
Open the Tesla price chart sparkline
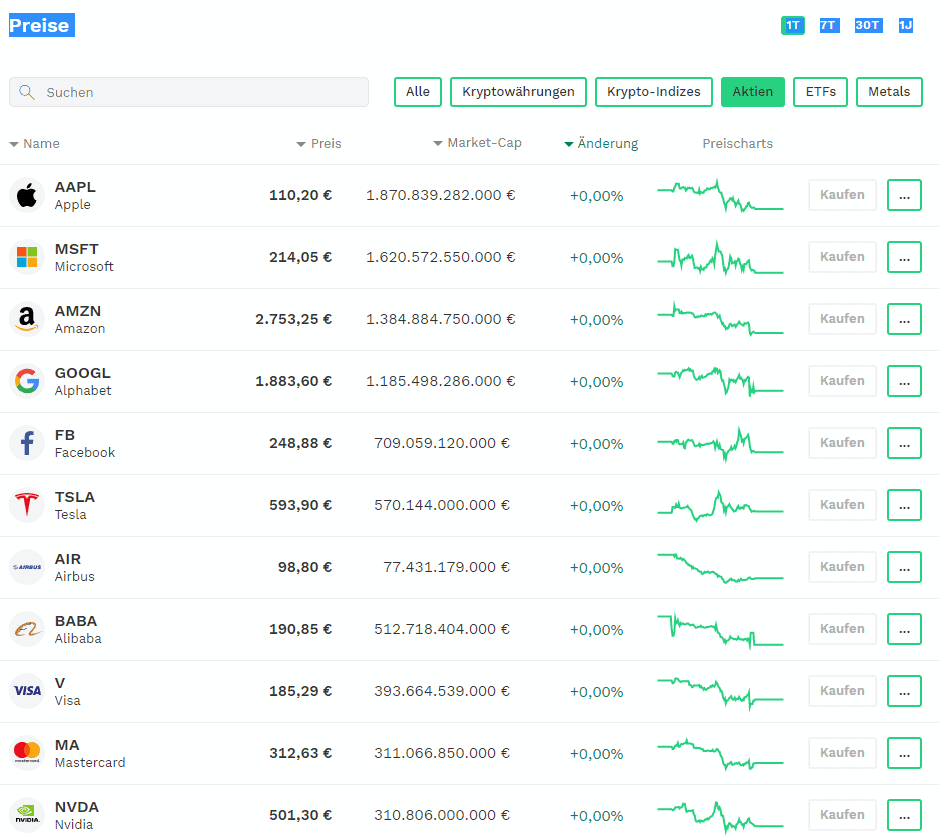point(720,506)
